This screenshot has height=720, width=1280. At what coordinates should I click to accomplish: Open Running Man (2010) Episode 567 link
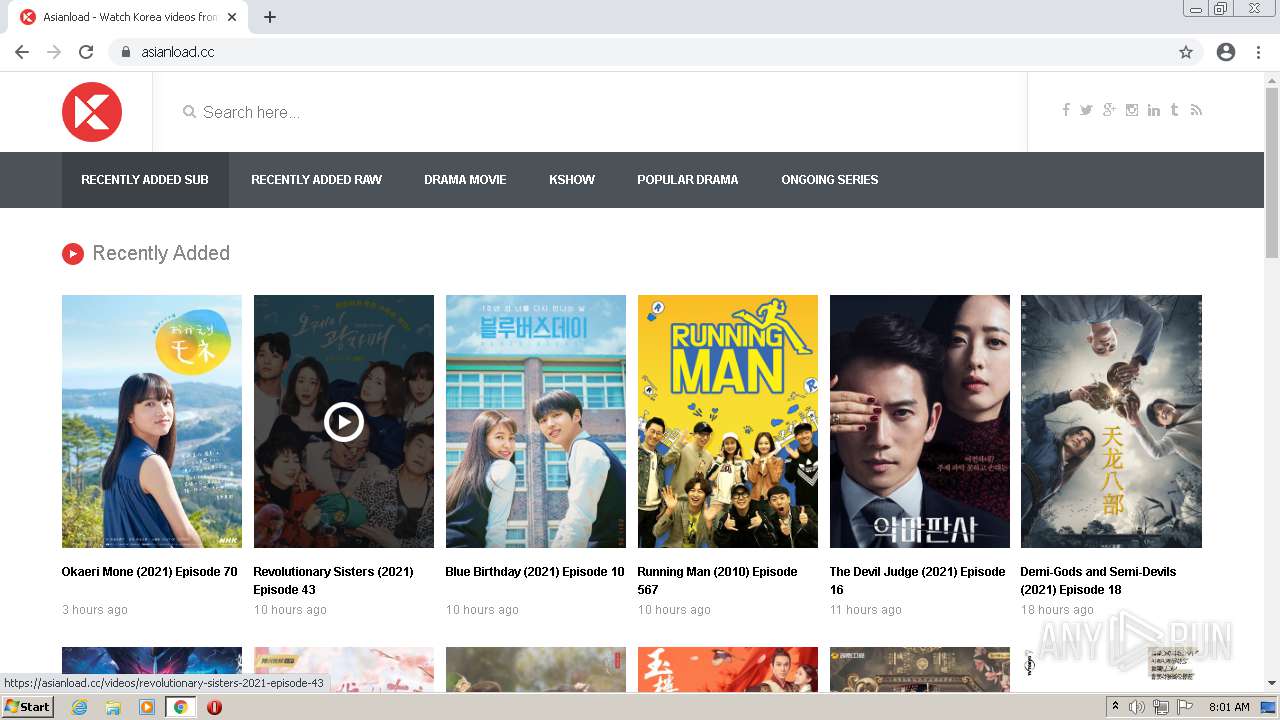coord(718,581)
